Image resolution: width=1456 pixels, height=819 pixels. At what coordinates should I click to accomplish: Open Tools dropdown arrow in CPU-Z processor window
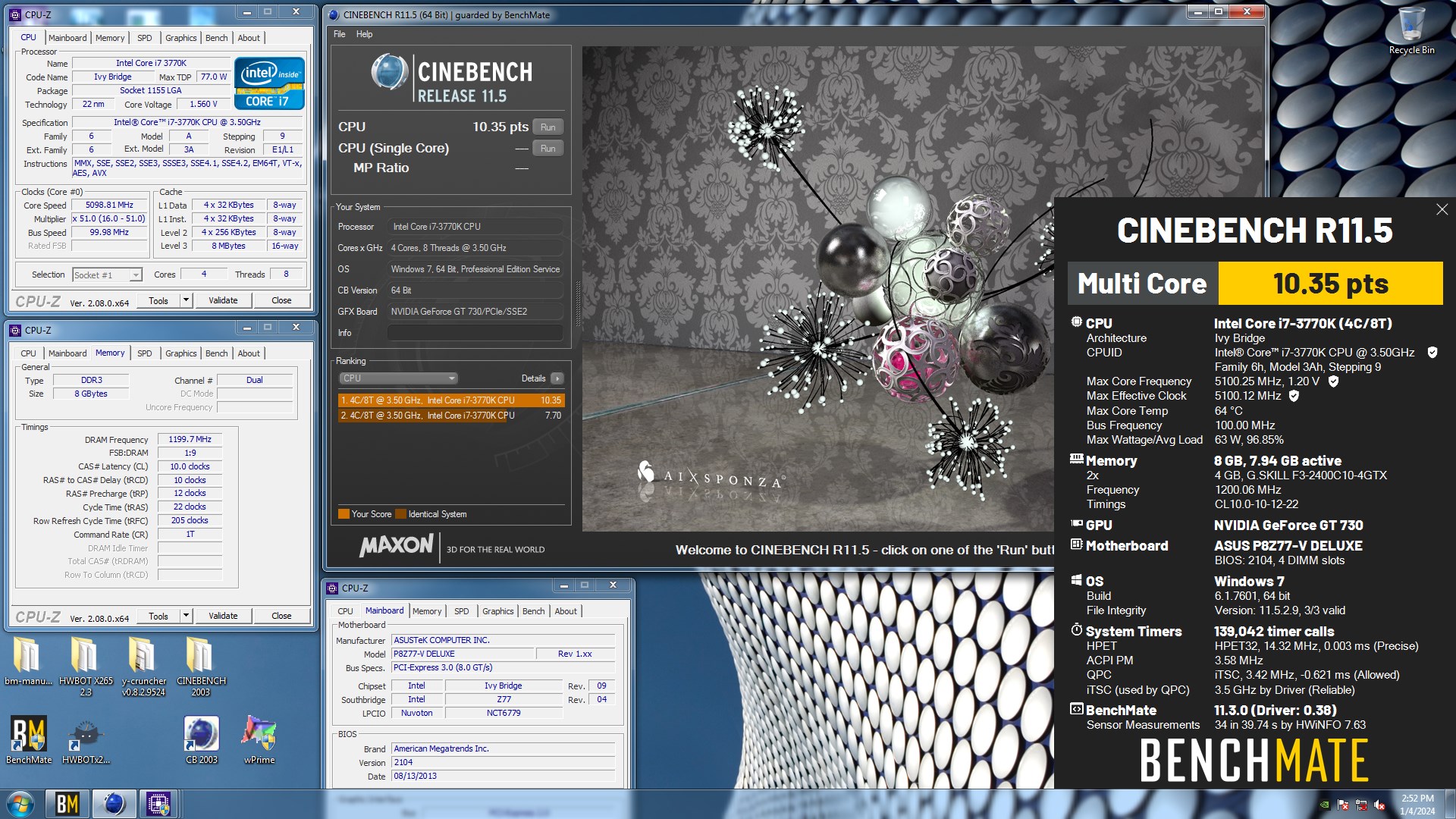pos(186,300)
